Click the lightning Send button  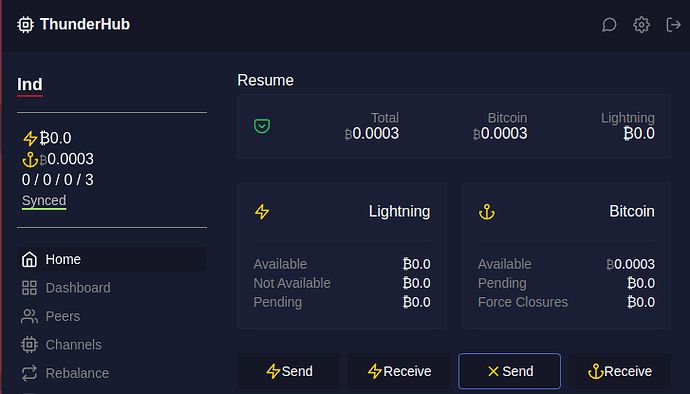click(x=289, y=371)
